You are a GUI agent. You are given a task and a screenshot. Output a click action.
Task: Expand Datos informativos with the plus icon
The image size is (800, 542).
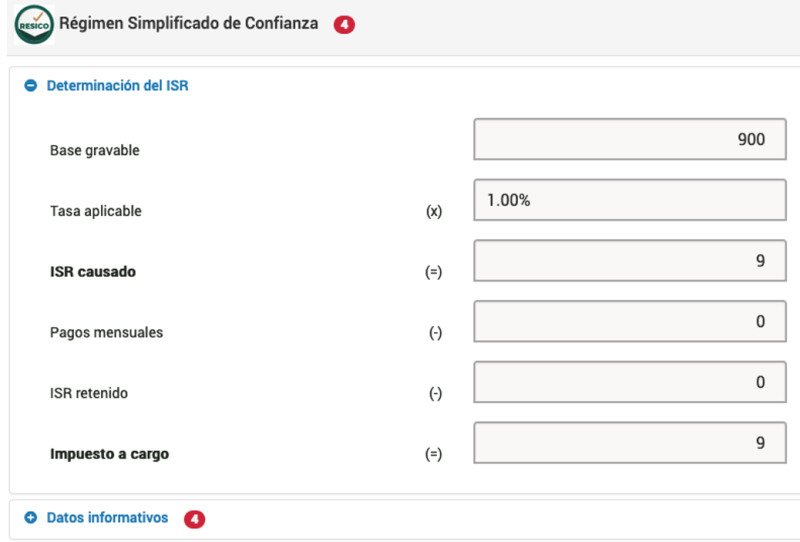click(x=31, y=518)
